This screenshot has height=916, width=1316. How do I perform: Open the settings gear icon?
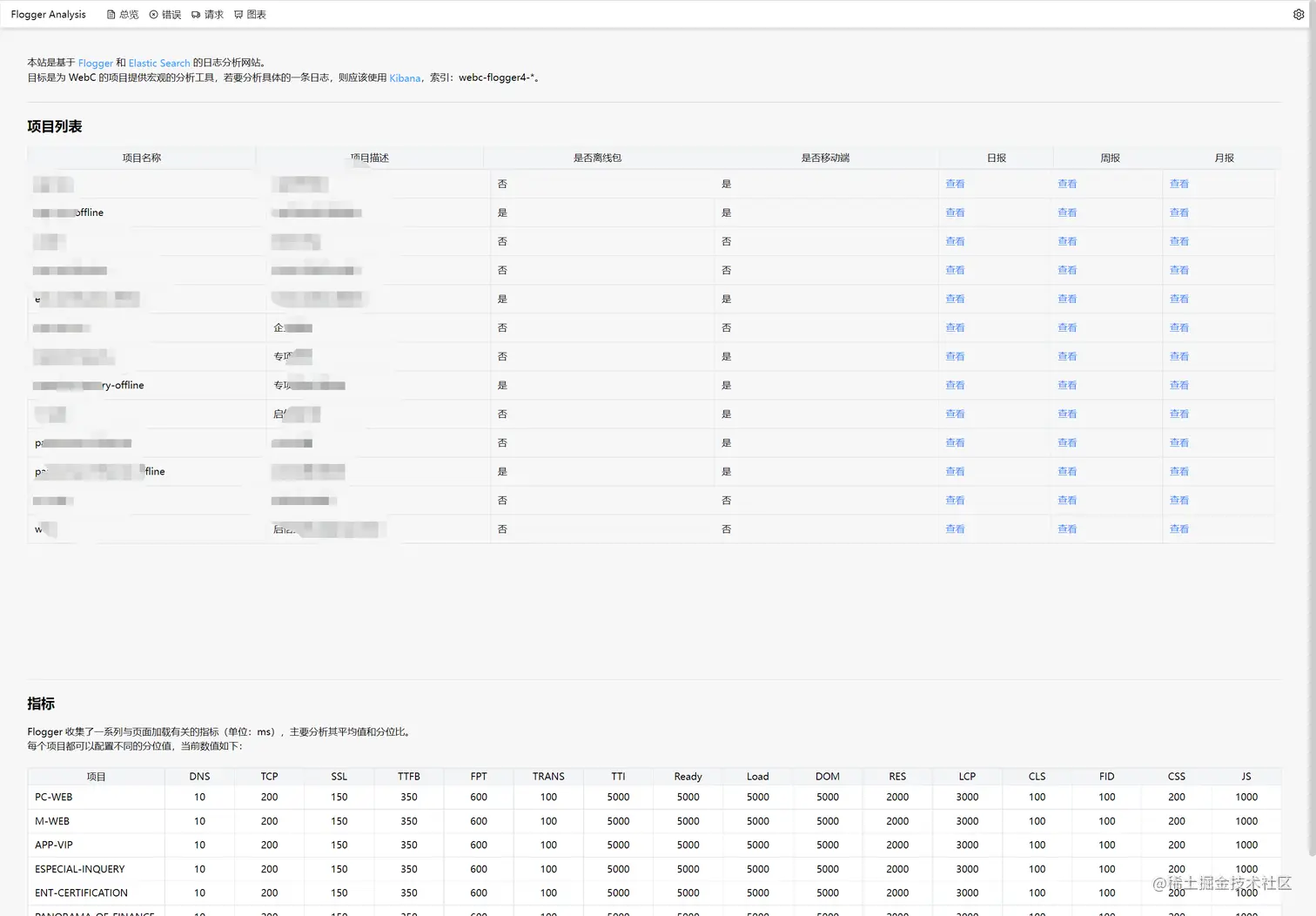click(x=1299, y=15)
